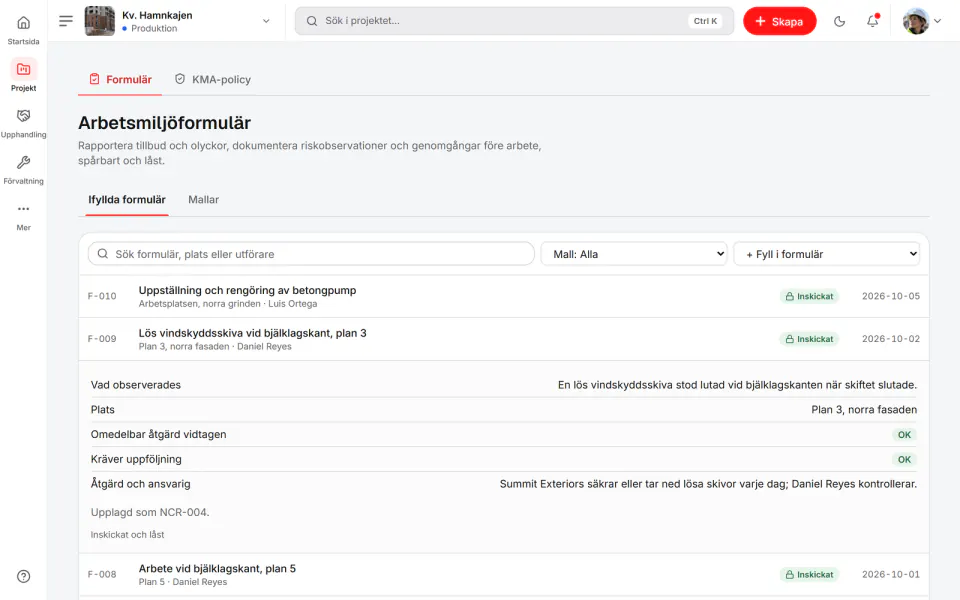Collapse form F-009 Lös vindskyddsskiva row
This screenshot has width=960, height=600.
503,339
